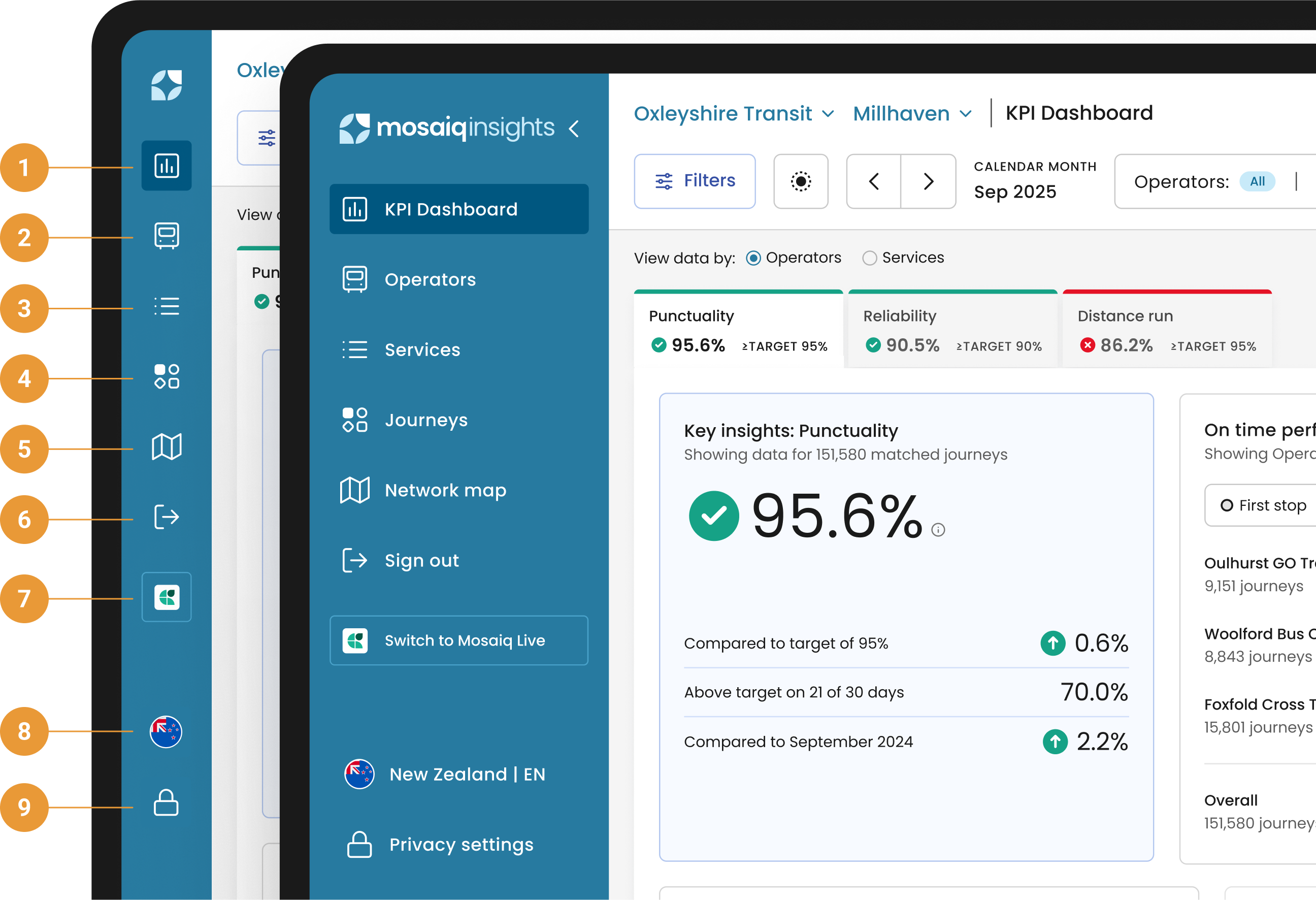This screenshot has height=900, width=1316.
Task: Toggle the theme brightness icon button
Action: tap(801, 181)
